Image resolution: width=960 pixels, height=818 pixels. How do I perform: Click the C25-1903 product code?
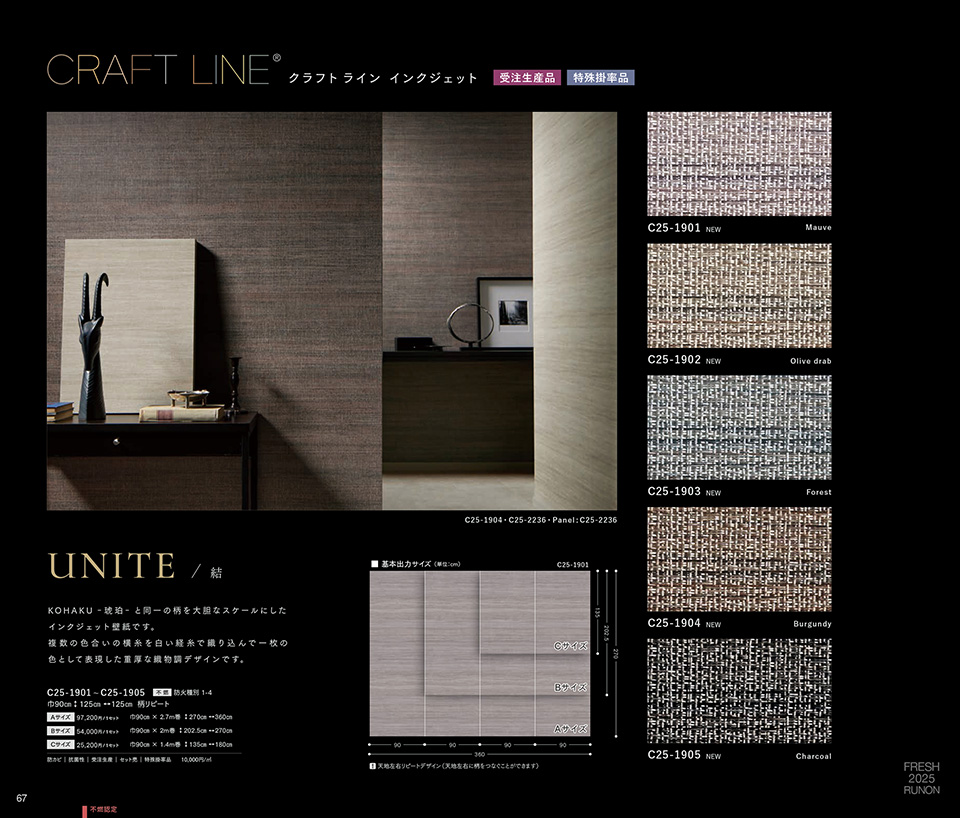click(x=674, y=491)
